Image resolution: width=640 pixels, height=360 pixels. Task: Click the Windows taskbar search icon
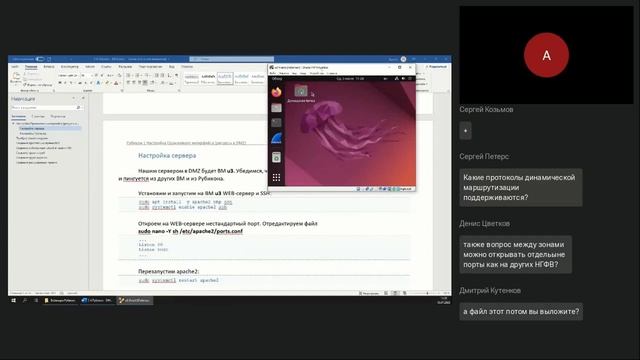pyautogui.click(x=24, y=300)
